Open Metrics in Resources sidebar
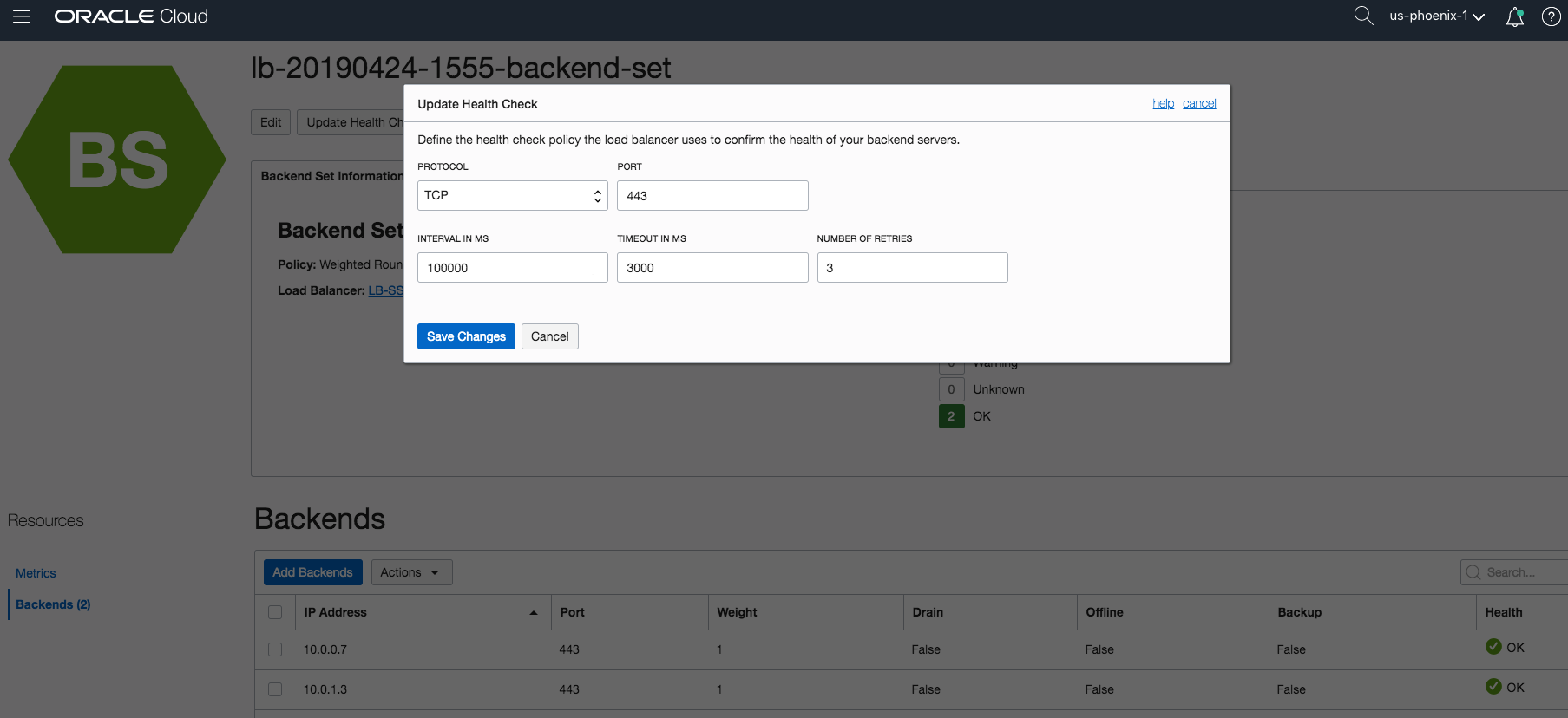The width and height of the screenshot is (1568, 718). pyautogui.click(x=36, y=573)
